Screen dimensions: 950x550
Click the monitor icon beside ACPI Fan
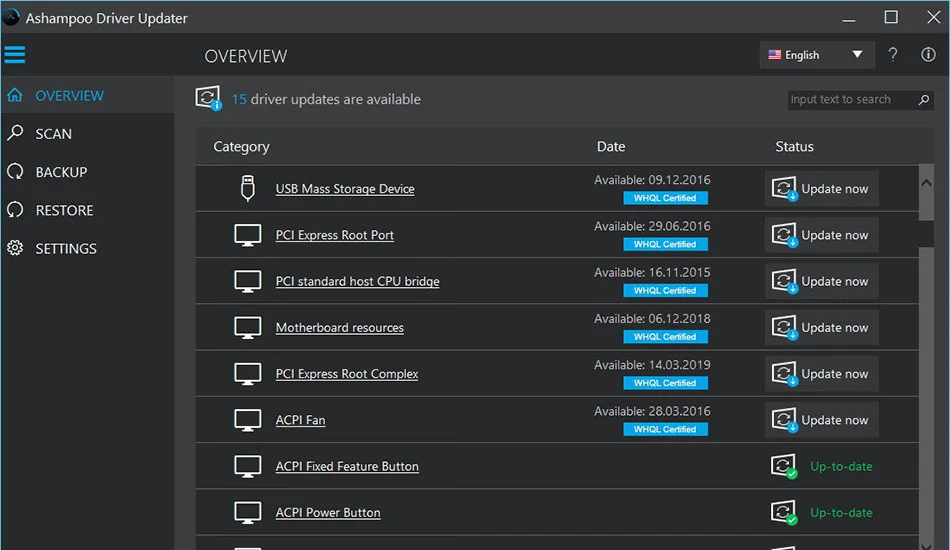click(x=248, y=420)
